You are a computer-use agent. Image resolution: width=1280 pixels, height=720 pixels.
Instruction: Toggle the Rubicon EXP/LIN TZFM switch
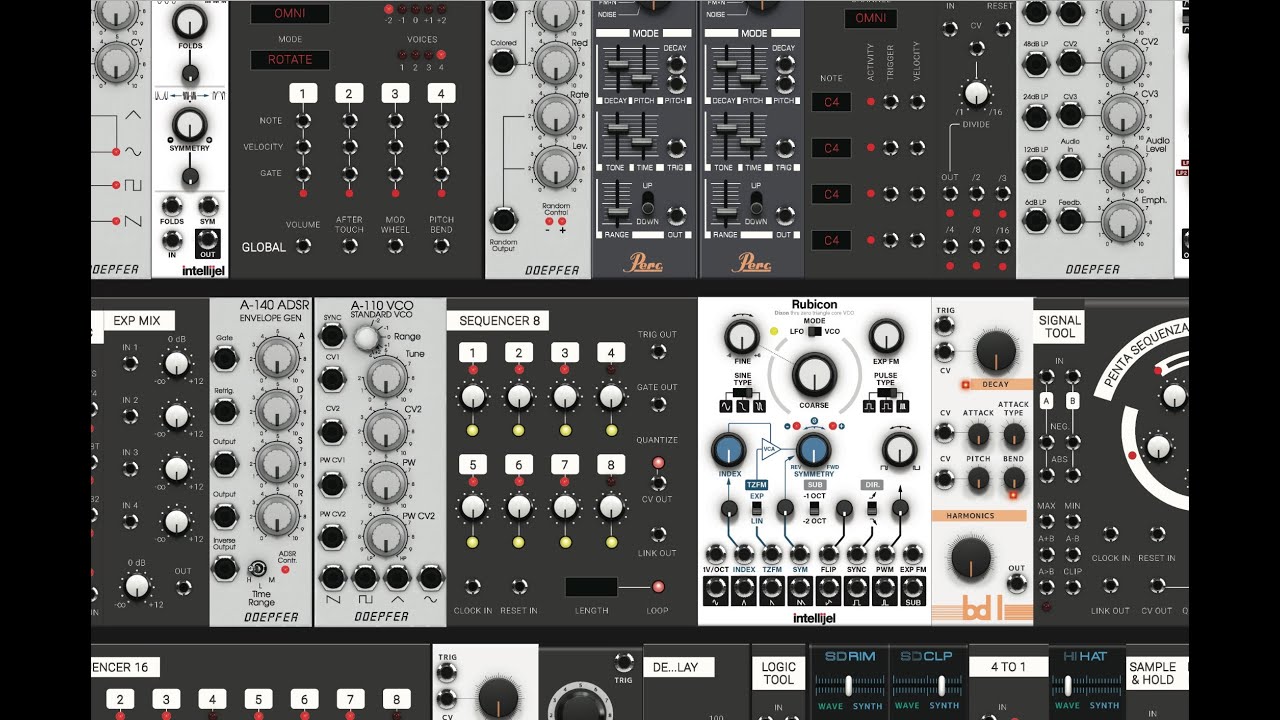click(x=757, y=510)
